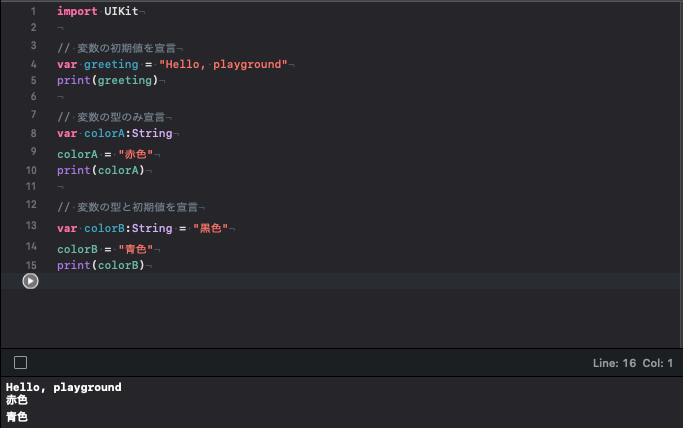The image size is (683, 428).
Task: Click empty line 6 in editor
Action: [60, 97]
